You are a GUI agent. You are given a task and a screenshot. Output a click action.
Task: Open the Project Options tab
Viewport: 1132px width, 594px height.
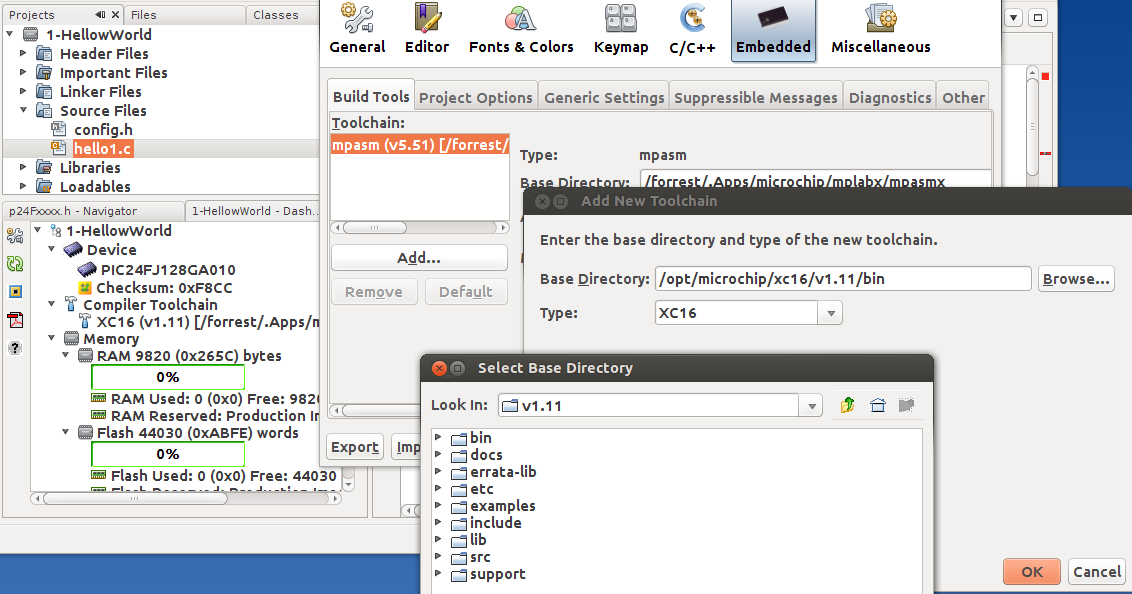[476, 97]
